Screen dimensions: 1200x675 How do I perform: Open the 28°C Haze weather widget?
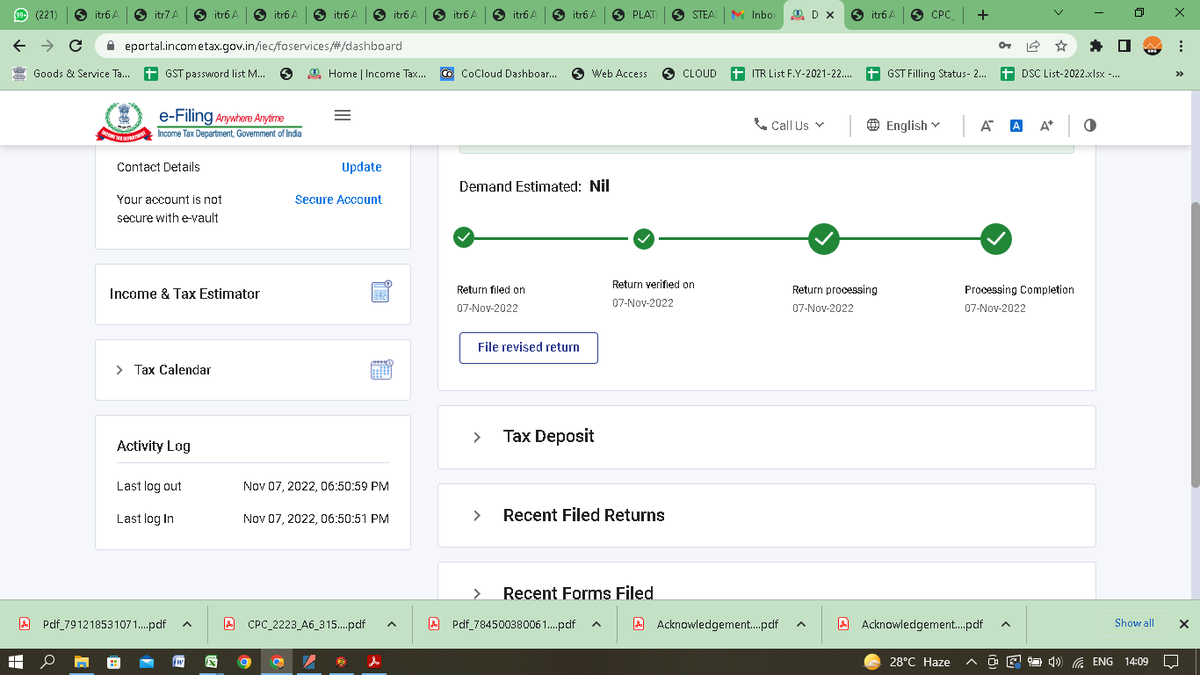point(908,661)
